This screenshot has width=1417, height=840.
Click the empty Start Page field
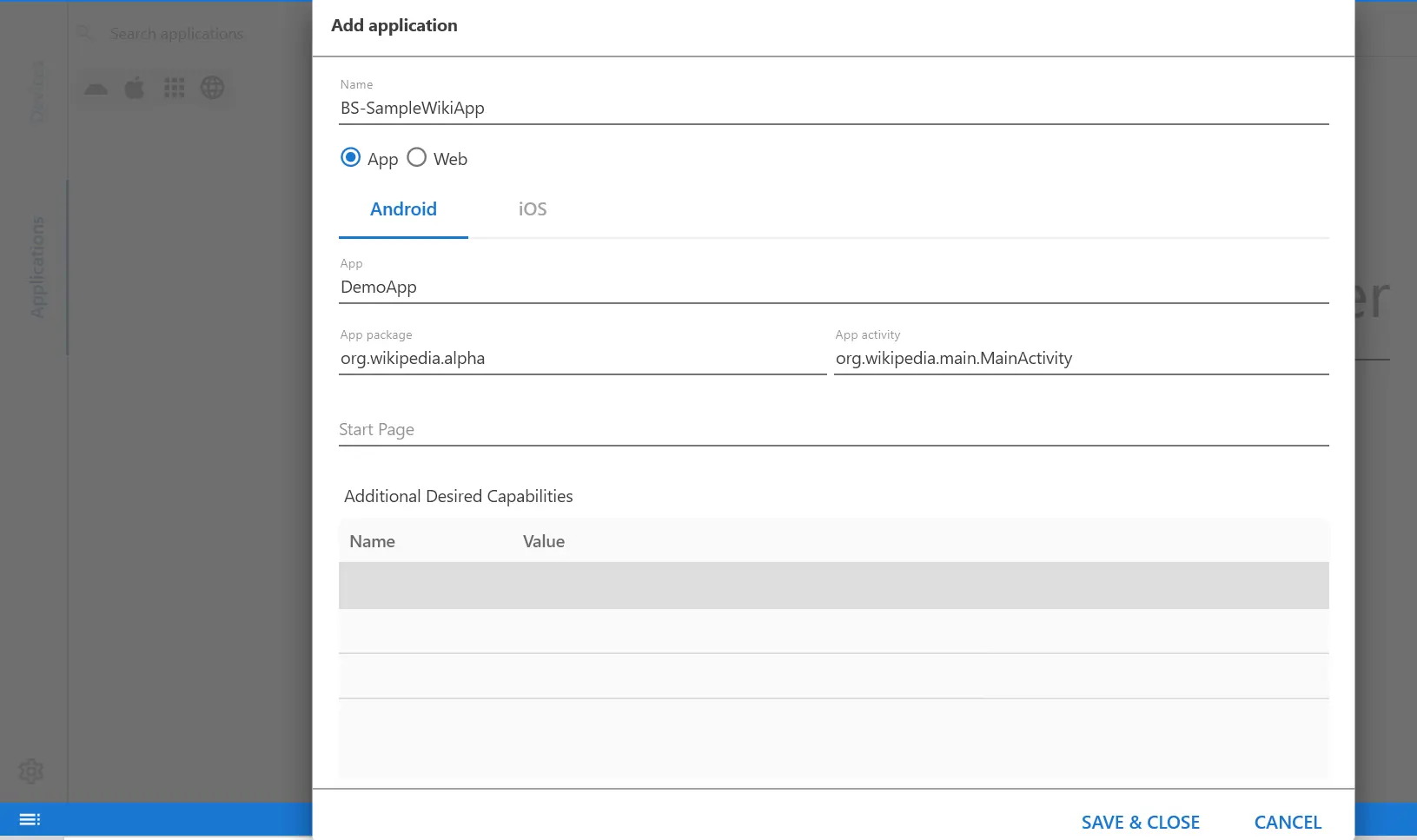click(x=832, y=430)
